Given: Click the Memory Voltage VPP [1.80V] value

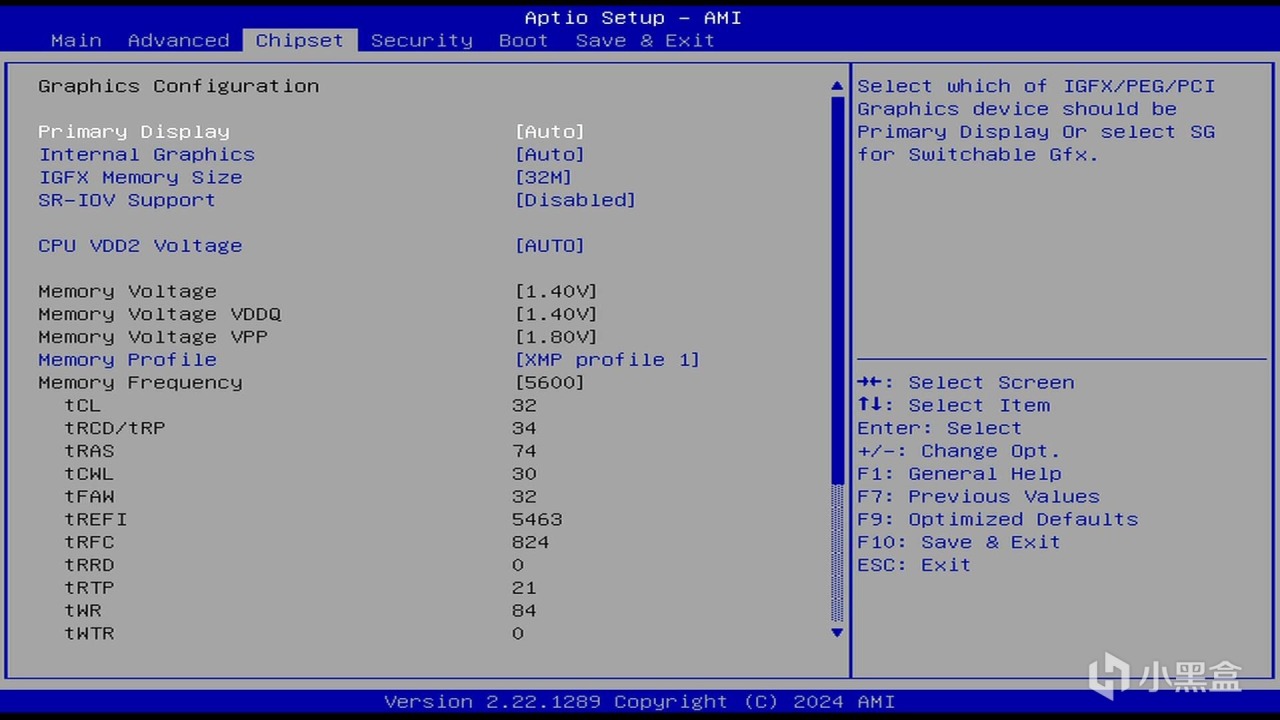Looking at the screenshot, I should [x=556, y=337].
